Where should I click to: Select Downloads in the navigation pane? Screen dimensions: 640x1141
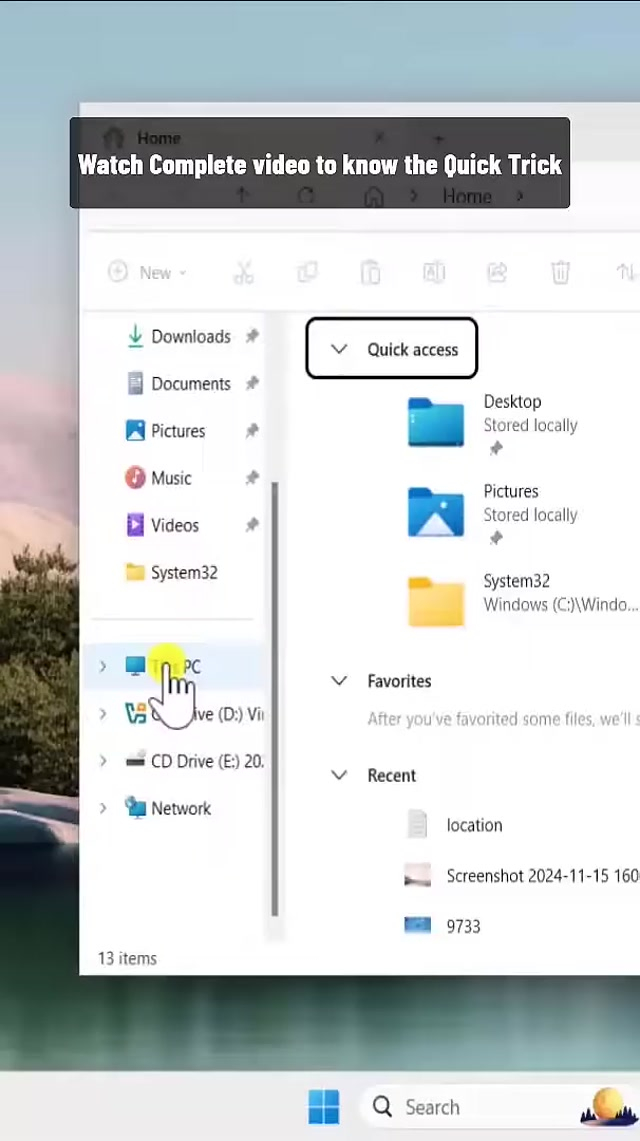click(x=190, y=337)
